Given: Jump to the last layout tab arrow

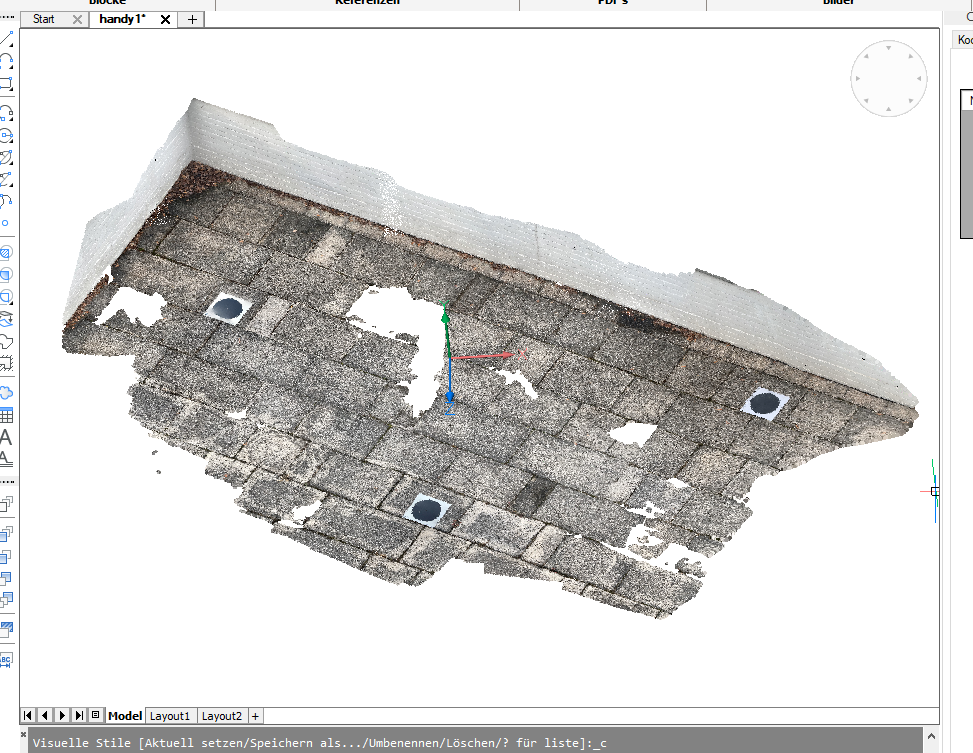Looking at the screenshot, I should click(79, 716).
